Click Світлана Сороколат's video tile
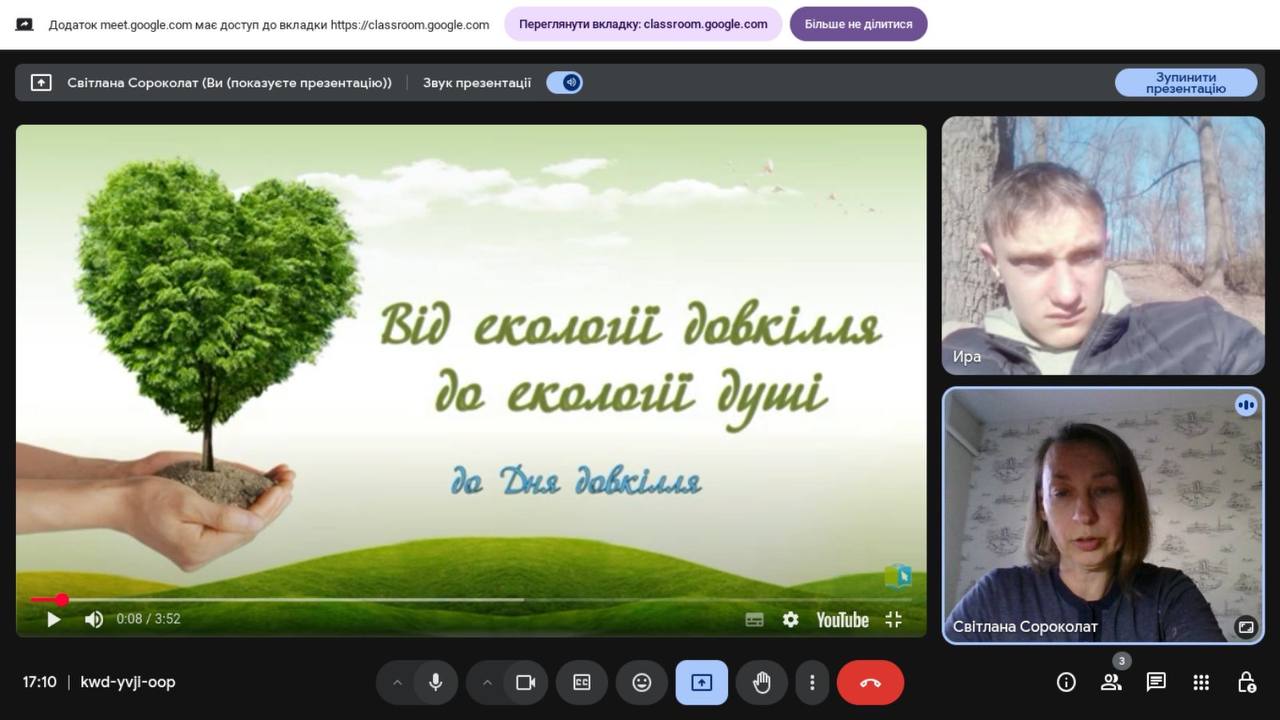This screenshot has height=720, width=1280. tap(1103, 515)
